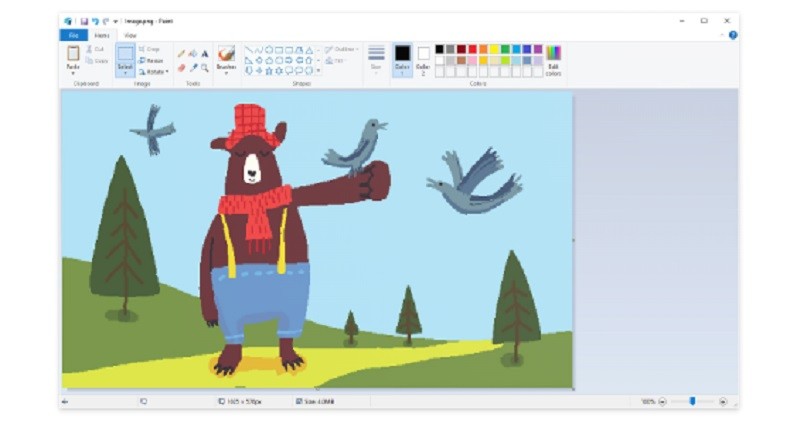Expand the Paste dropdown arrow
The height and width of the screenshot is (445, 790).
(73, 73)
